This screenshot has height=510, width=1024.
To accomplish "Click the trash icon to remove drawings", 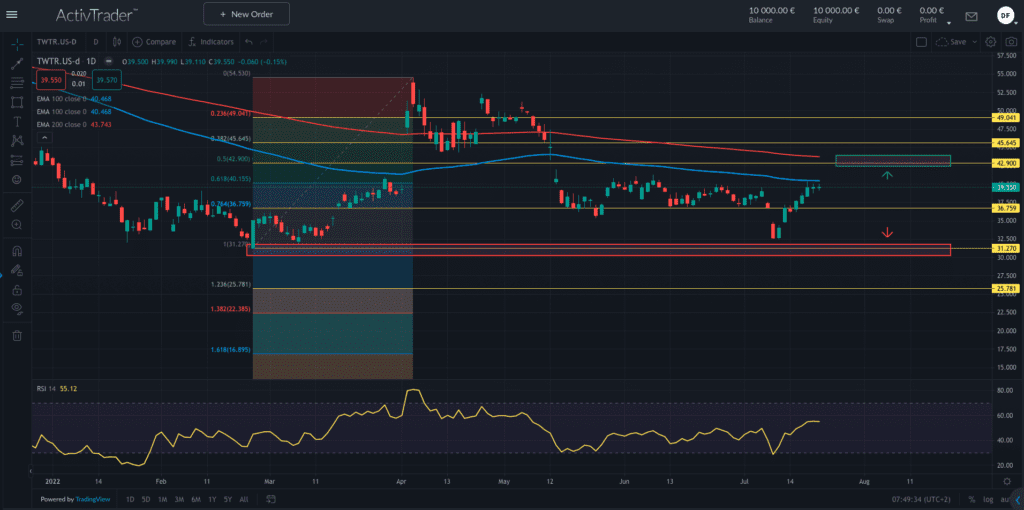I will [x=16, y=336].
